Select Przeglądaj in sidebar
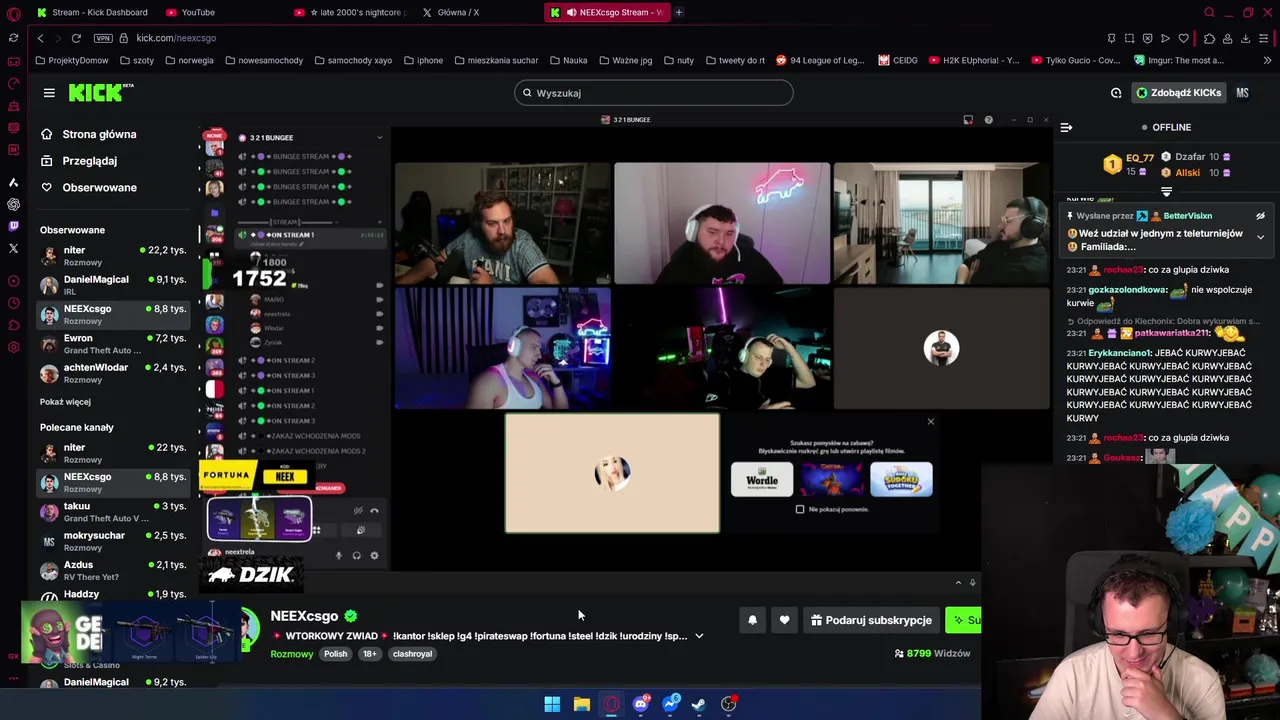This screenshot has width=1280, height=720. pos(89,160)
